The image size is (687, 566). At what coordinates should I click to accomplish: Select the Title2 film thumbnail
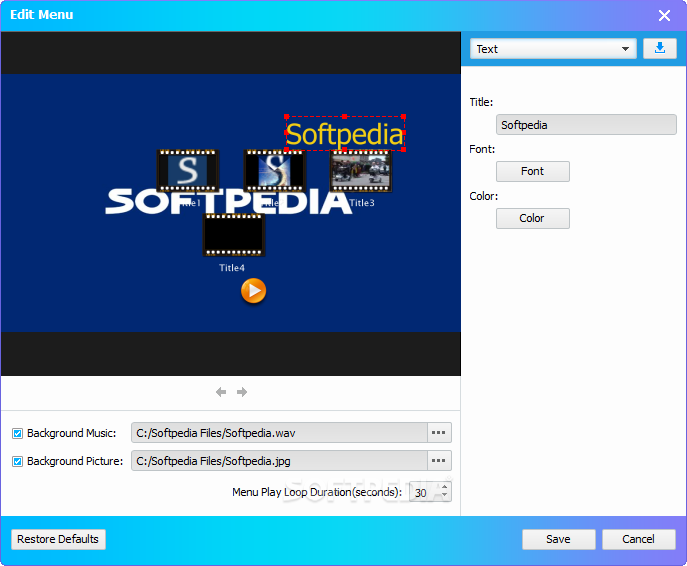point(275,171)
